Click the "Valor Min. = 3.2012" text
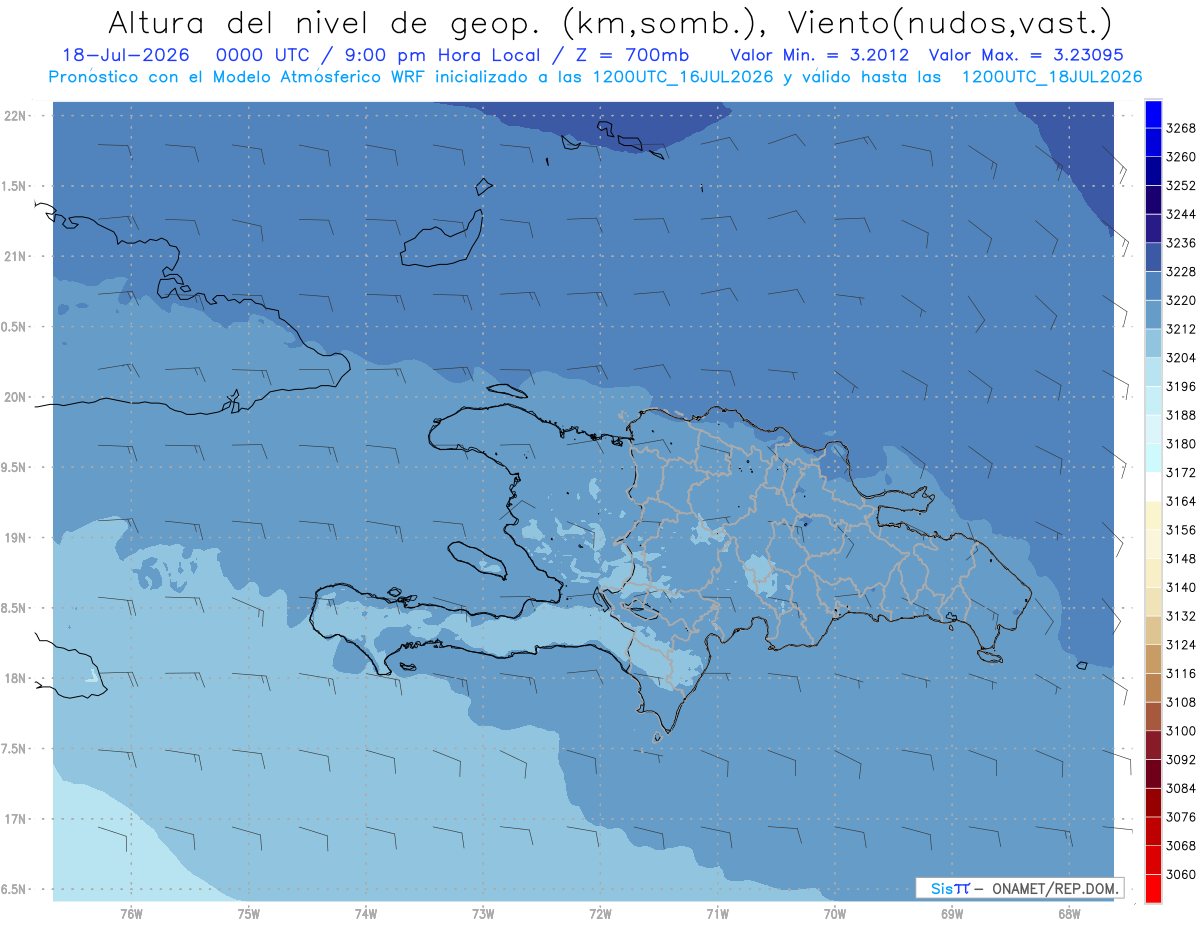 click(x=820, y=55)
